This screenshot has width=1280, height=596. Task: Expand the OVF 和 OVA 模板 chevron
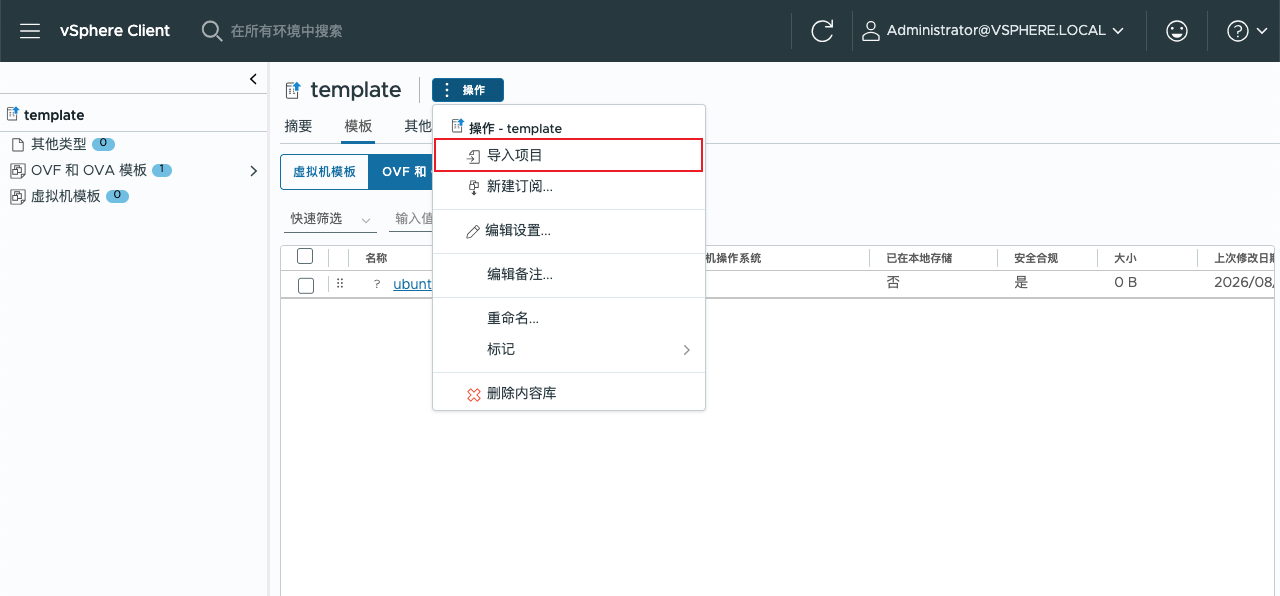click(253, 171)
